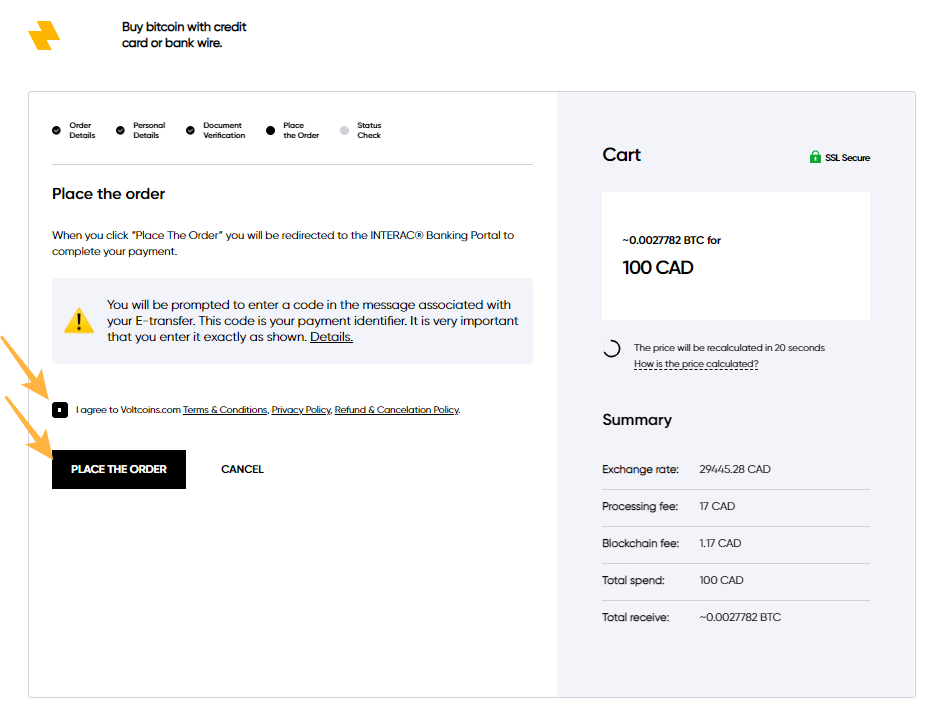
Task: Click the '100 CAD' cart amount
Action: coord(658,268)
